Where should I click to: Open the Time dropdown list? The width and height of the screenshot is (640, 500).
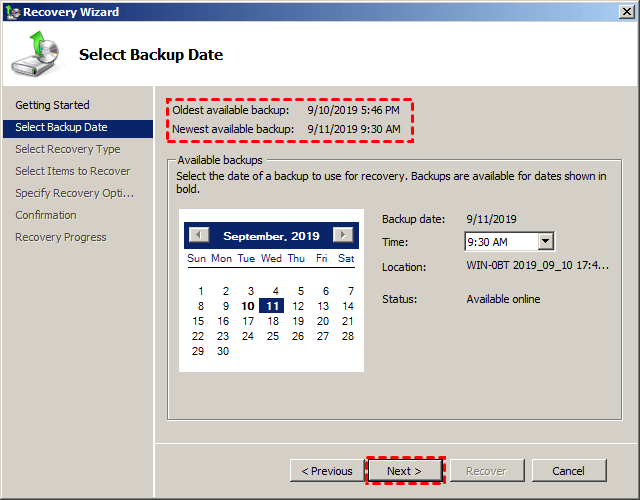[545, 241]
